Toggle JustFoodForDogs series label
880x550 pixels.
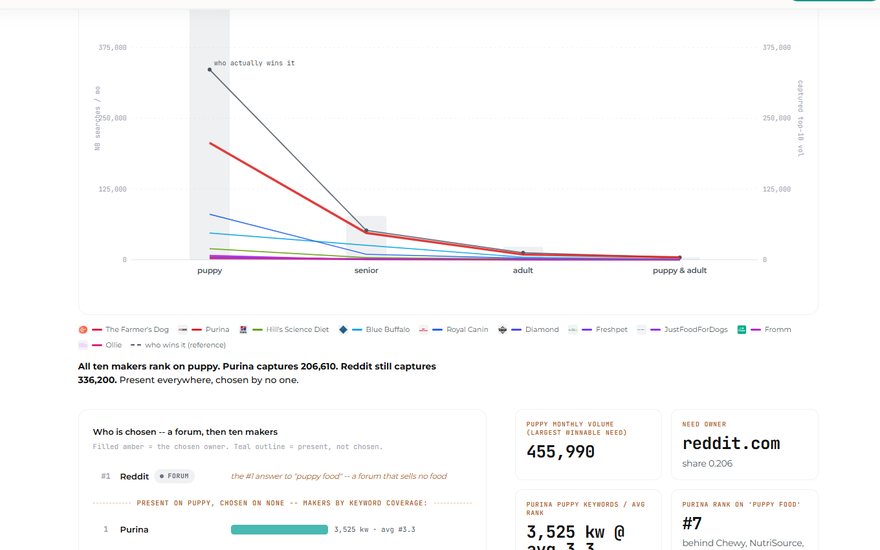[696, 329]
